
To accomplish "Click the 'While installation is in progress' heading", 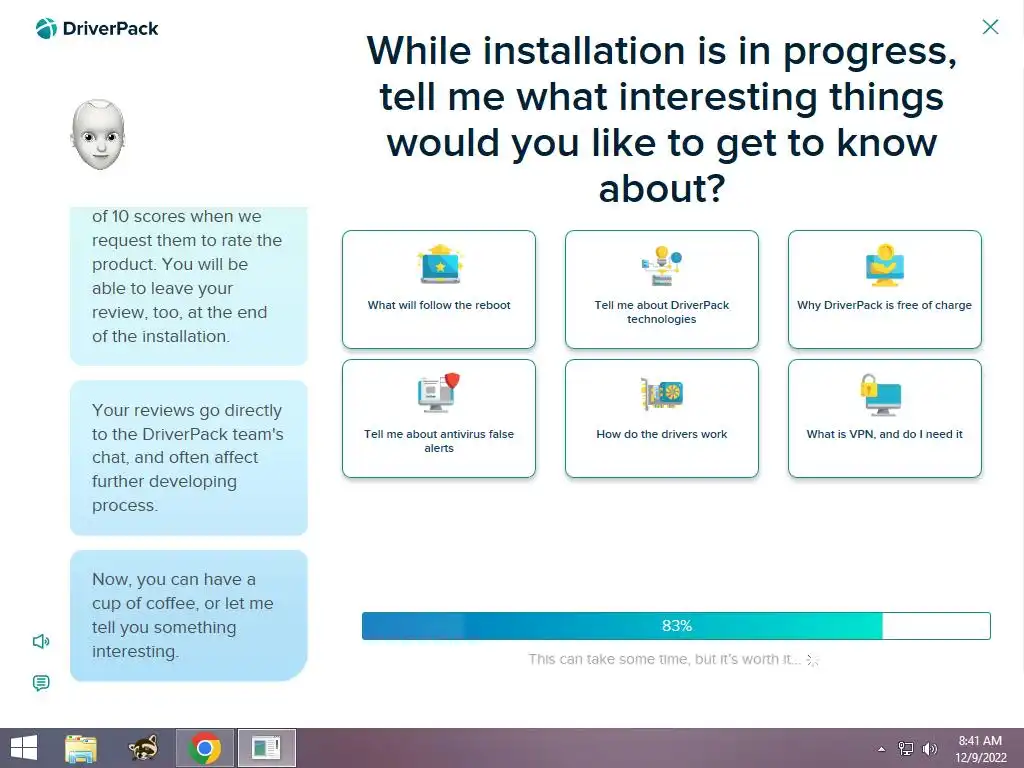I will [662, 120].
